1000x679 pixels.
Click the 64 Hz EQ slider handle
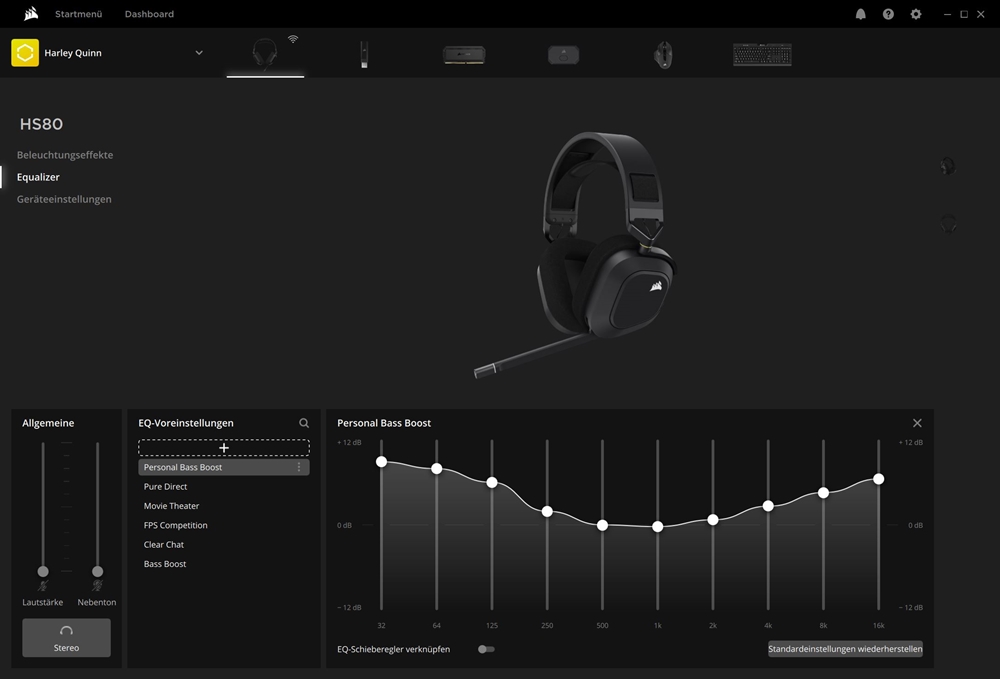(x=437, y=469)
